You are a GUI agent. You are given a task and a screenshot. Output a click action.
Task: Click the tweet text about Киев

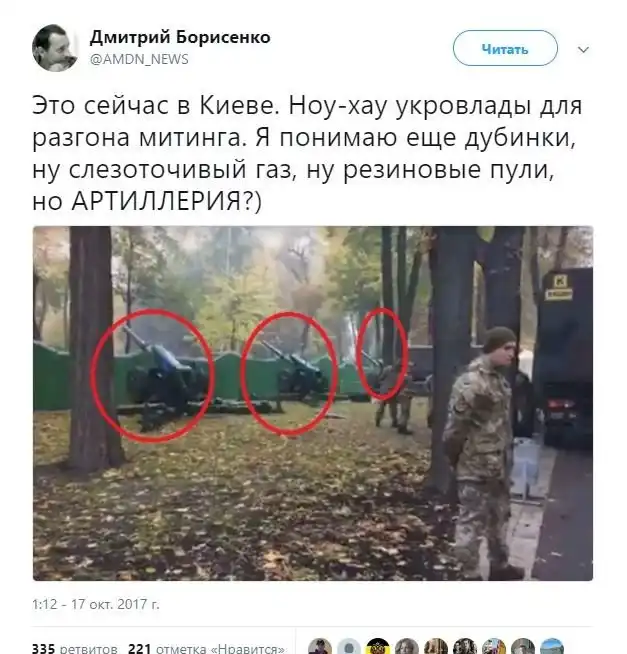[x=307, y=153]
